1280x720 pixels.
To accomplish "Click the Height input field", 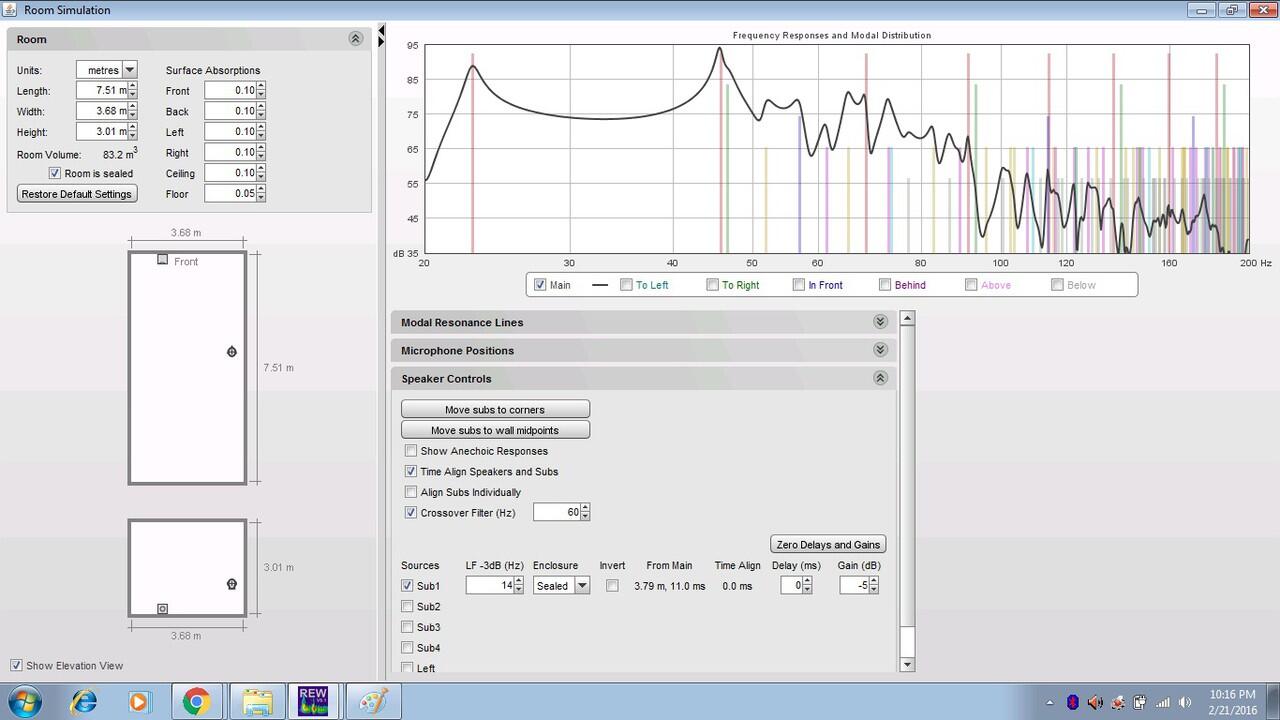I will (x=102, y=132).
